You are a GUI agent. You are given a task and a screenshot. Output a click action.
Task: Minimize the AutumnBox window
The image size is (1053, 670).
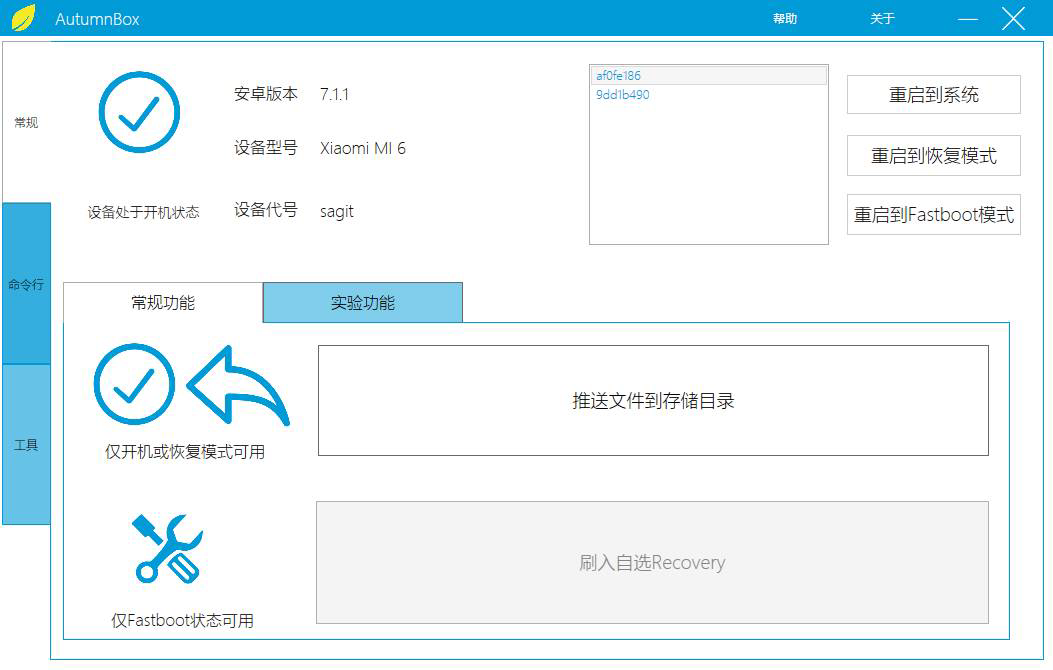click(x=967, y=19)
